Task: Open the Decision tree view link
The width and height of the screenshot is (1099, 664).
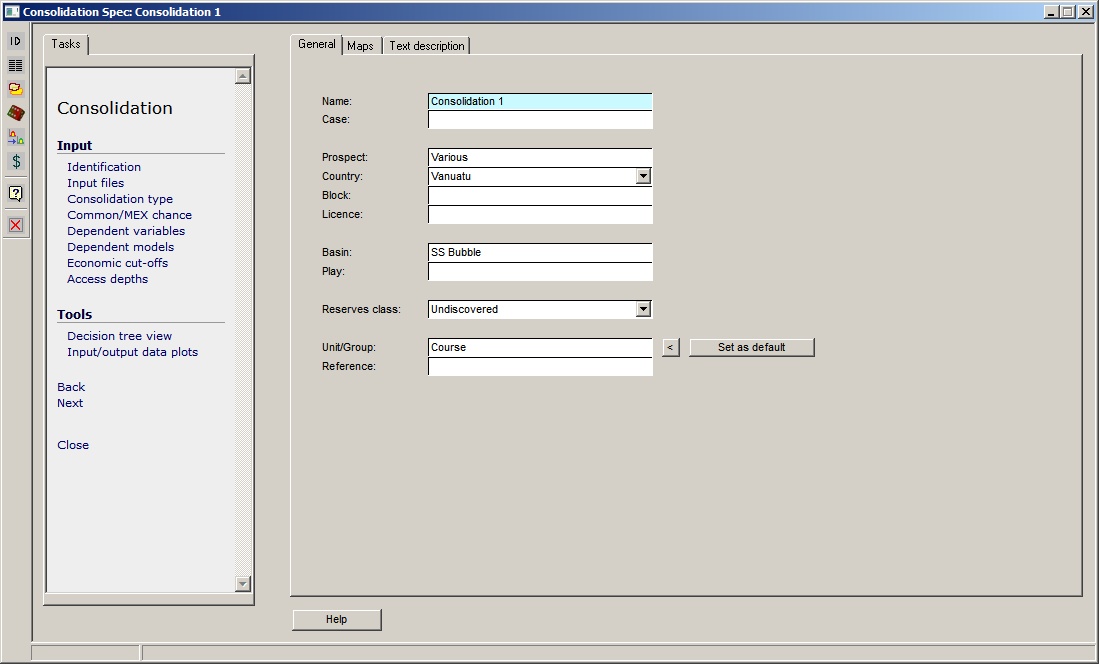Action: coord(119,336)
